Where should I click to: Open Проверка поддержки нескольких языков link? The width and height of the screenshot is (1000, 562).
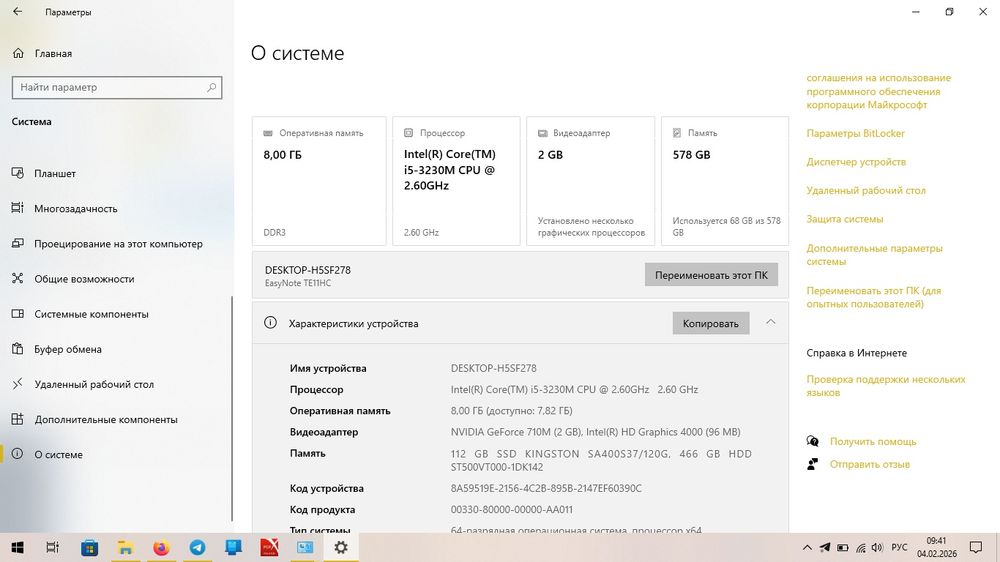tap(885, 386)
